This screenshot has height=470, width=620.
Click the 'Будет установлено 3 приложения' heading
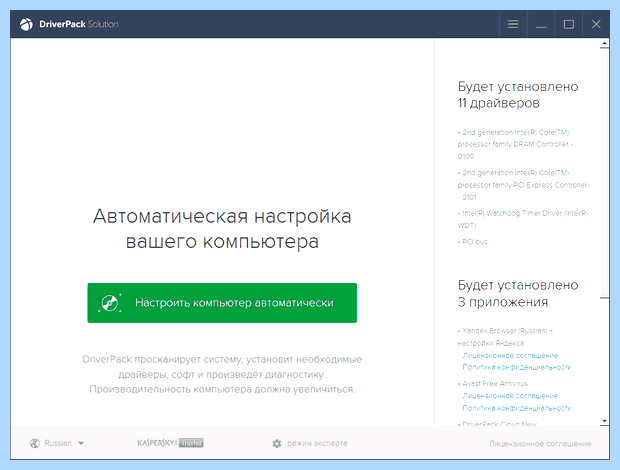coord(518,293)
